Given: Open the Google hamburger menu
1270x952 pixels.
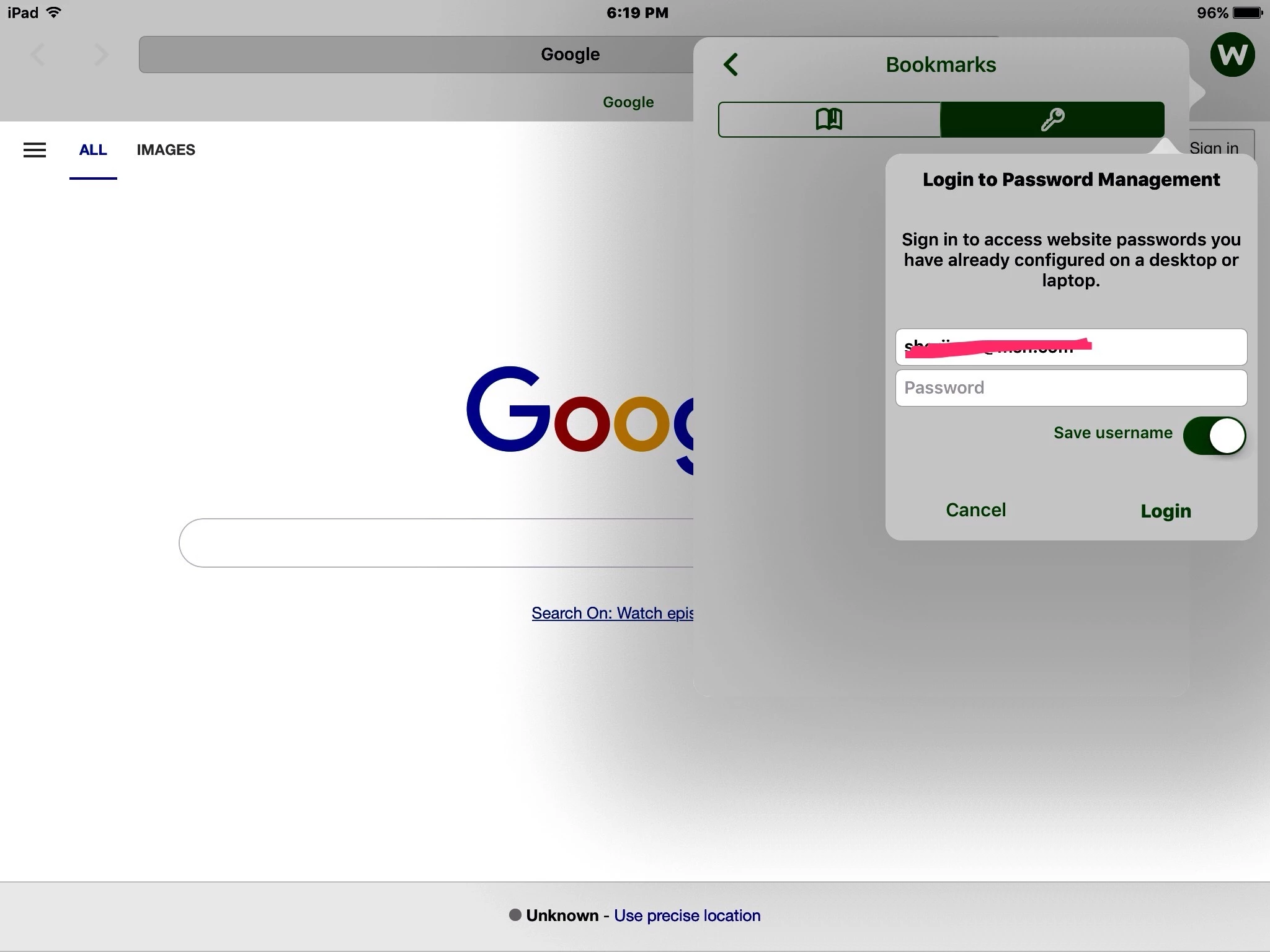Looking at the screenshot, I should point(35,150).
